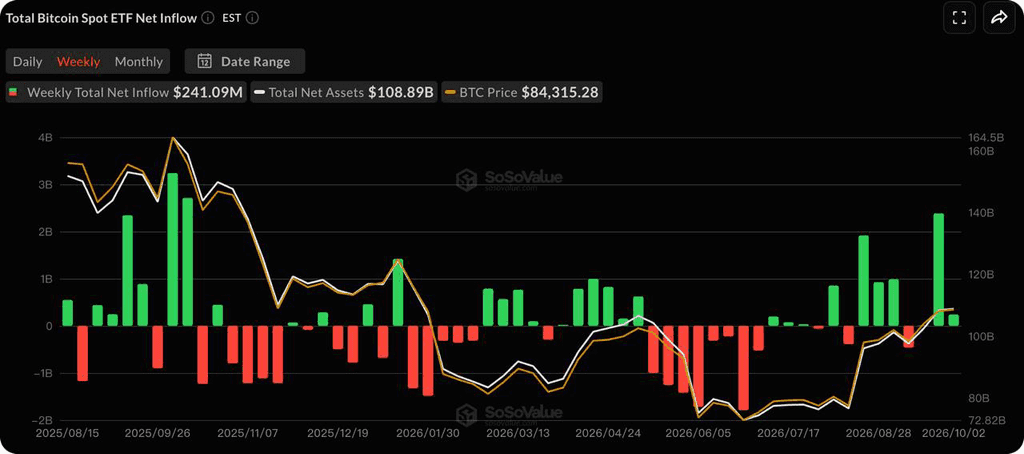Click the info icon beside EST
This screenshot has width=1024, height=454.
[x=253, y=18]
